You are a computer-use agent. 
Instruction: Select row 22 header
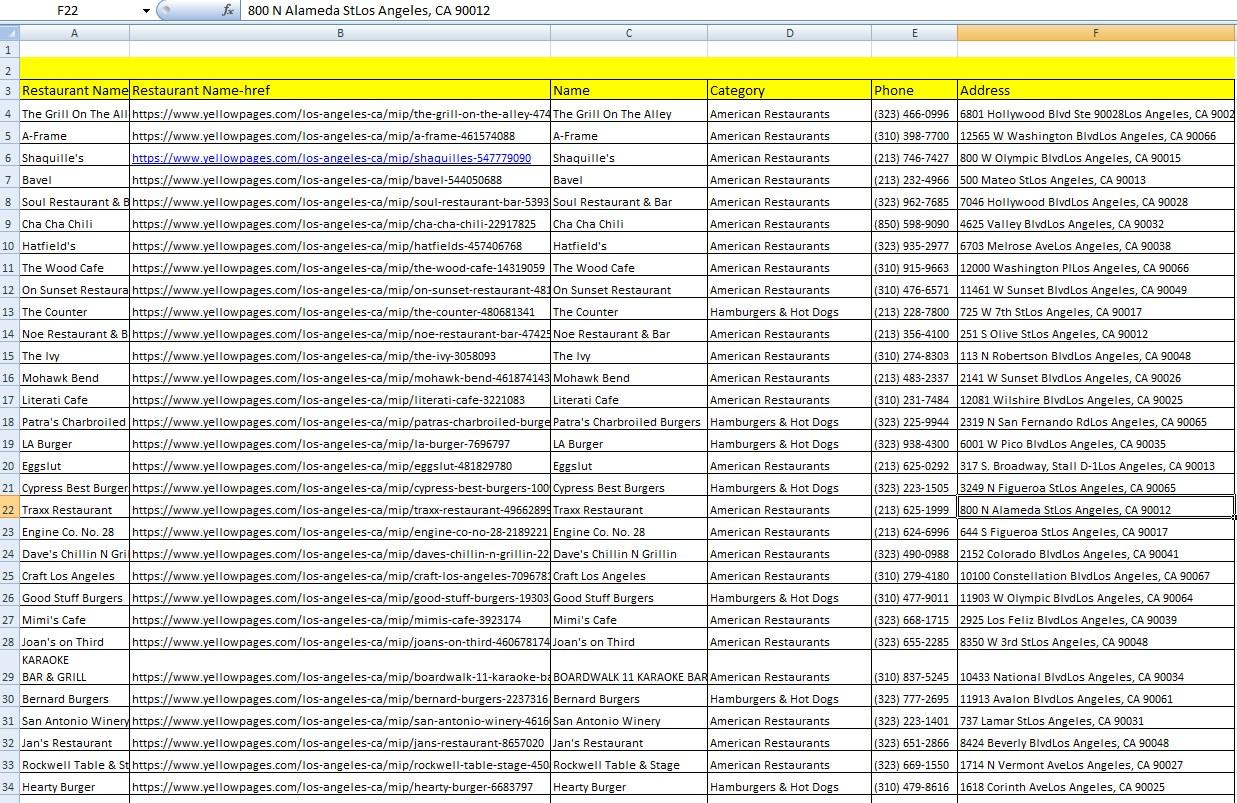pyautogui.click(x=10, y=509)
